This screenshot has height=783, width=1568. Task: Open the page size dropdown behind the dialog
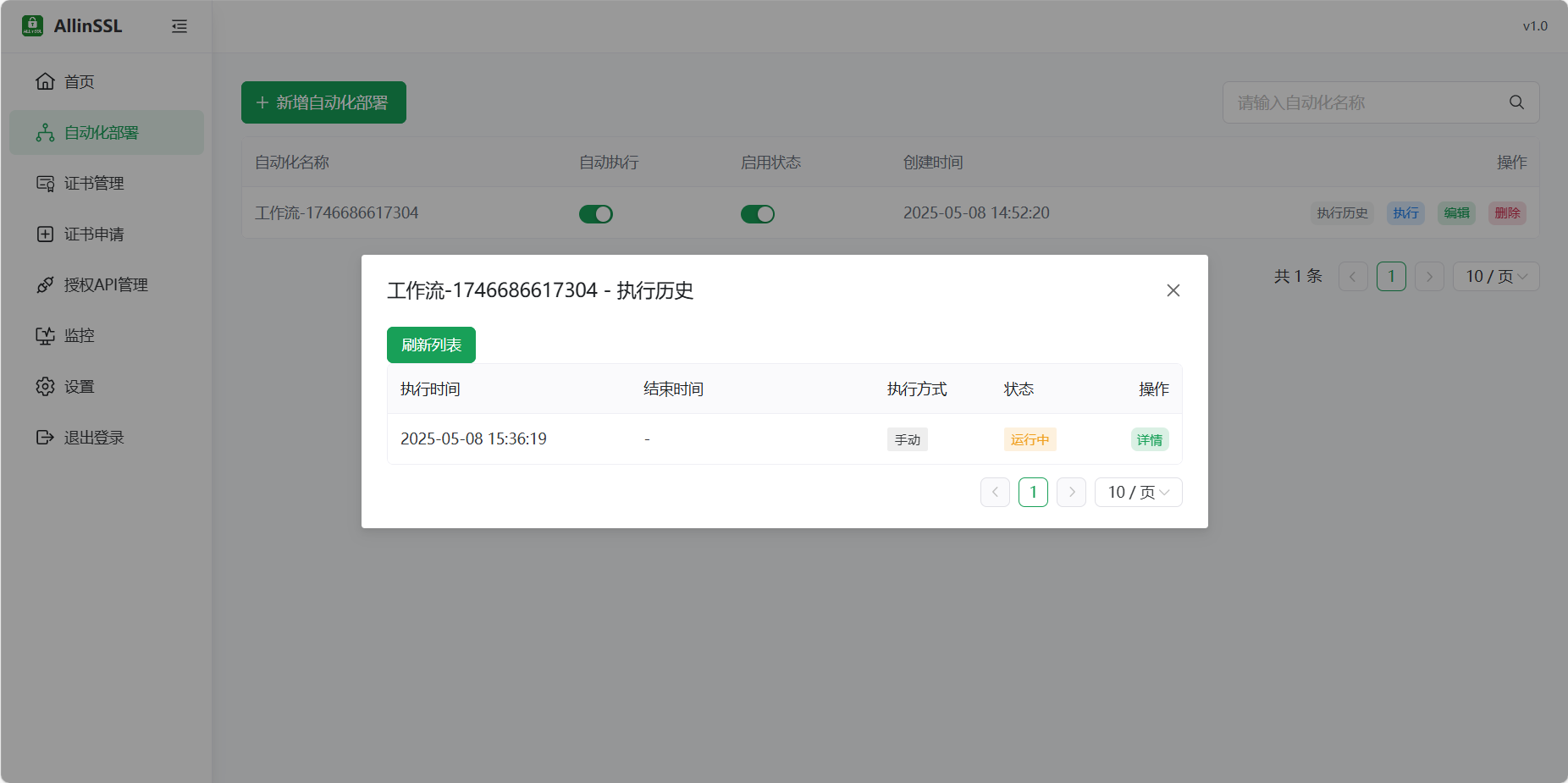(1495, 276)
